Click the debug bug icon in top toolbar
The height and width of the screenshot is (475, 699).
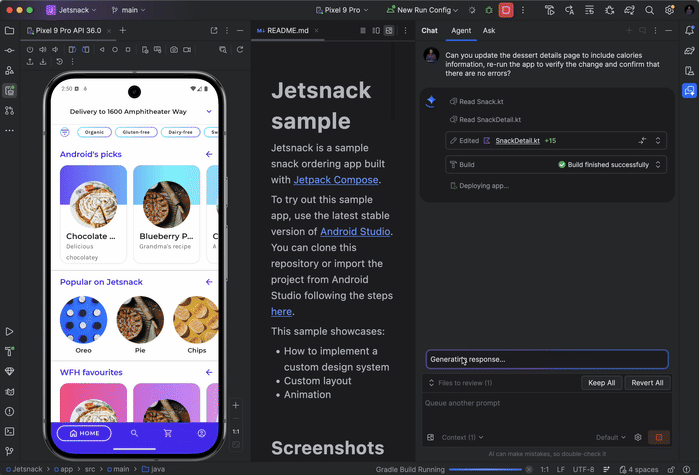pos(487,10)
